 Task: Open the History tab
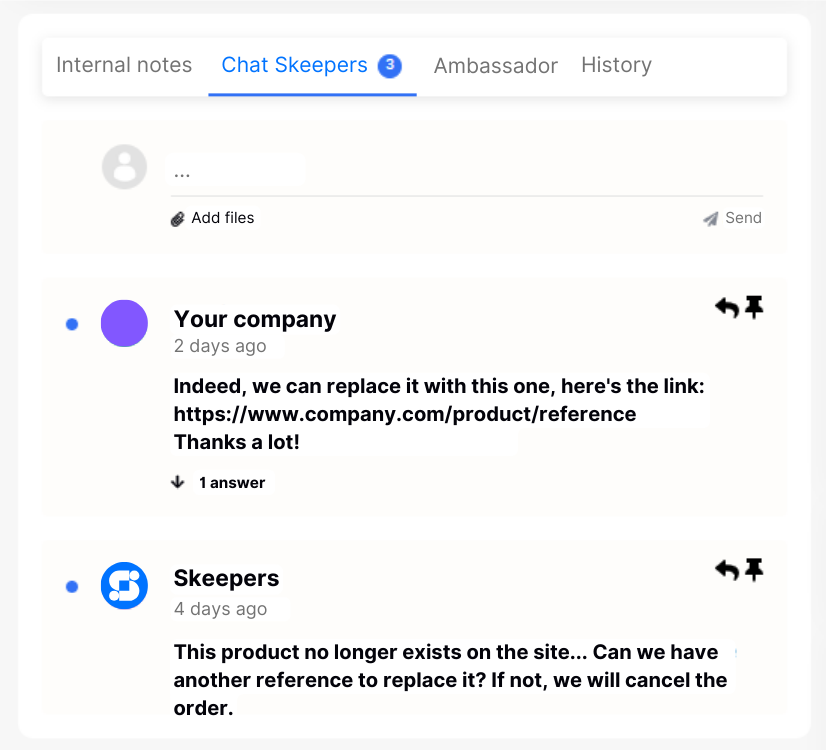point(616,64)
